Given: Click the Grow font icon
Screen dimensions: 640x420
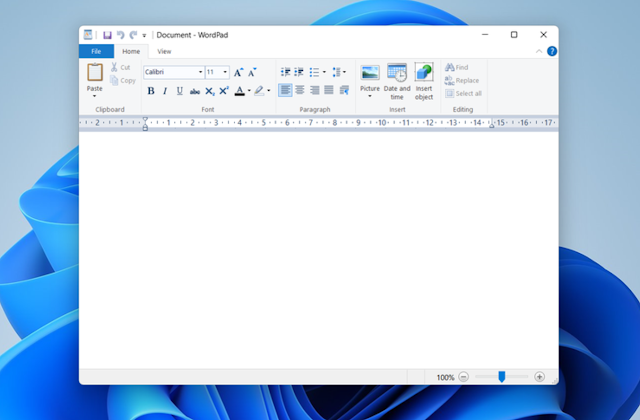Looking at the screenshot, I should click(238, 72).
